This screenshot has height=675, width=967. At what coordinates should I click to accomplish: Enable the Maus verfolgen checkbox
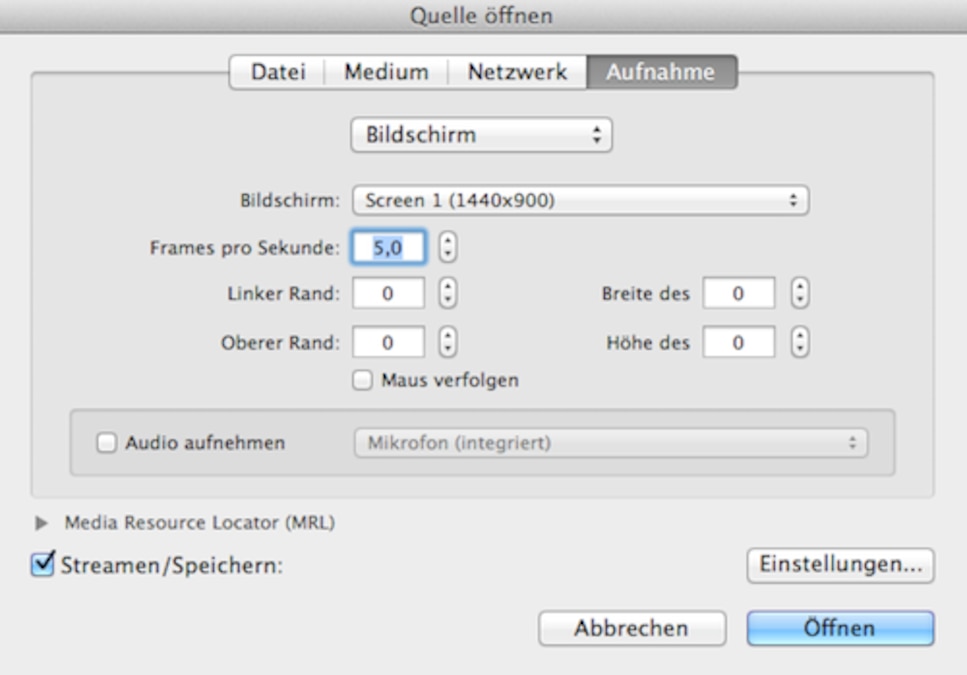pyautogui.click(x=363, y=380)
